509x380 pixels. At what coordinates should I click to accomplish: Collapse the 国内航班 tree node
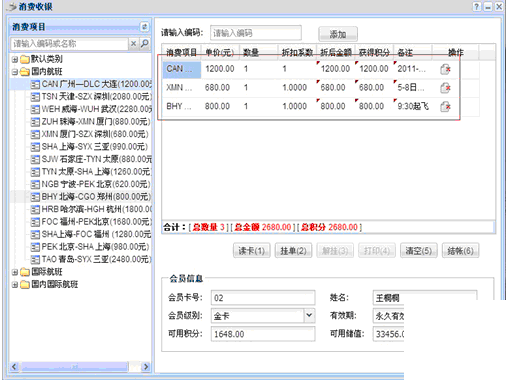coord(15,72)
